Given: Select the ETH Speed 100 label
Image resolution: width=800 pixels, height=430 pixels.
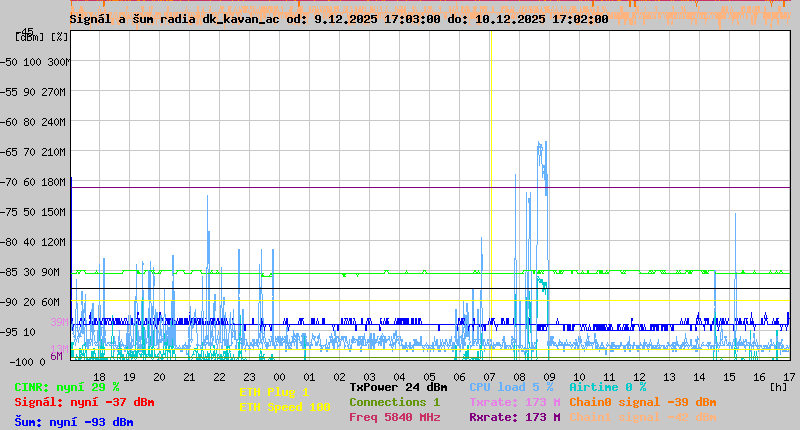Looking at the screenshot, I should [284, 407].
